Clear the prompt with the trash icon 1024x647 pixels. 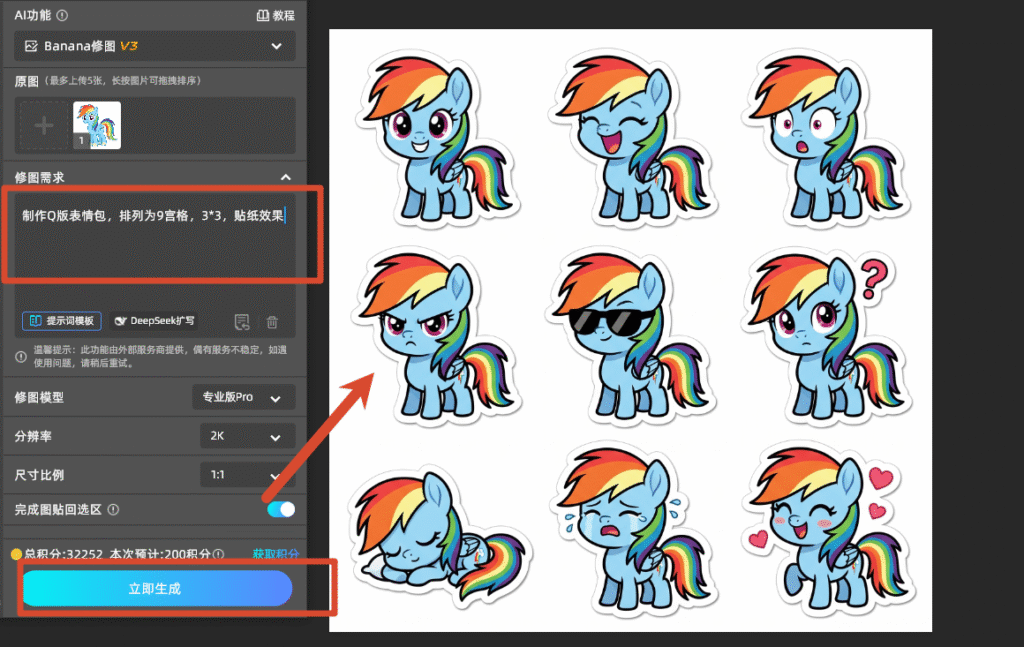[x=272, y=321]
